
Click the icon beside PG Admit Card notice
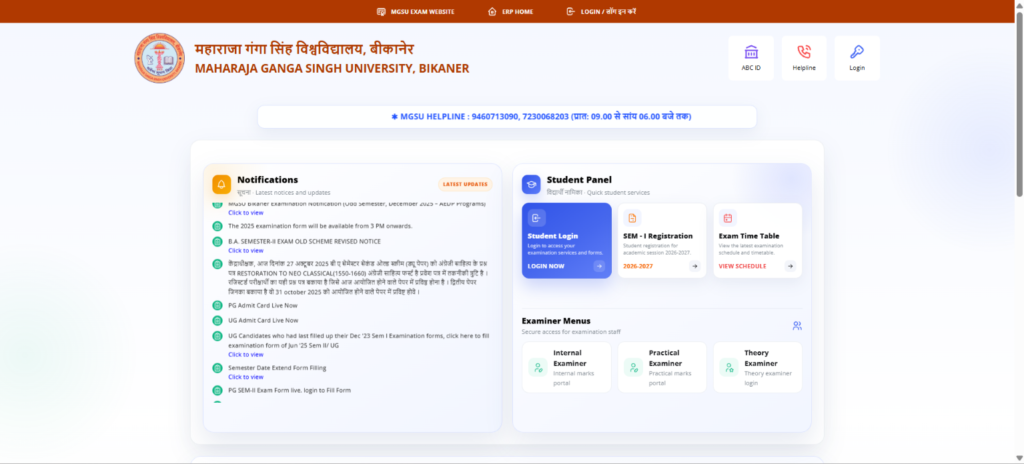217,305
